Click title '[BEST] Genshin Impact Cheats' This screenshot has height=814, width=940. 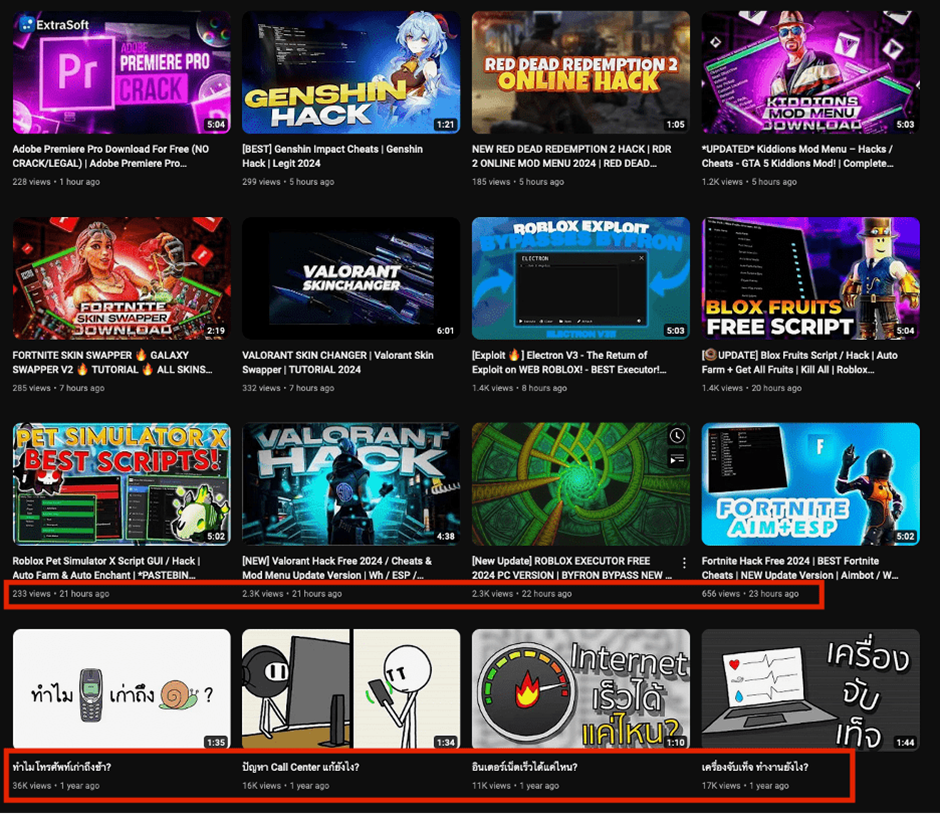pos(332,156)
